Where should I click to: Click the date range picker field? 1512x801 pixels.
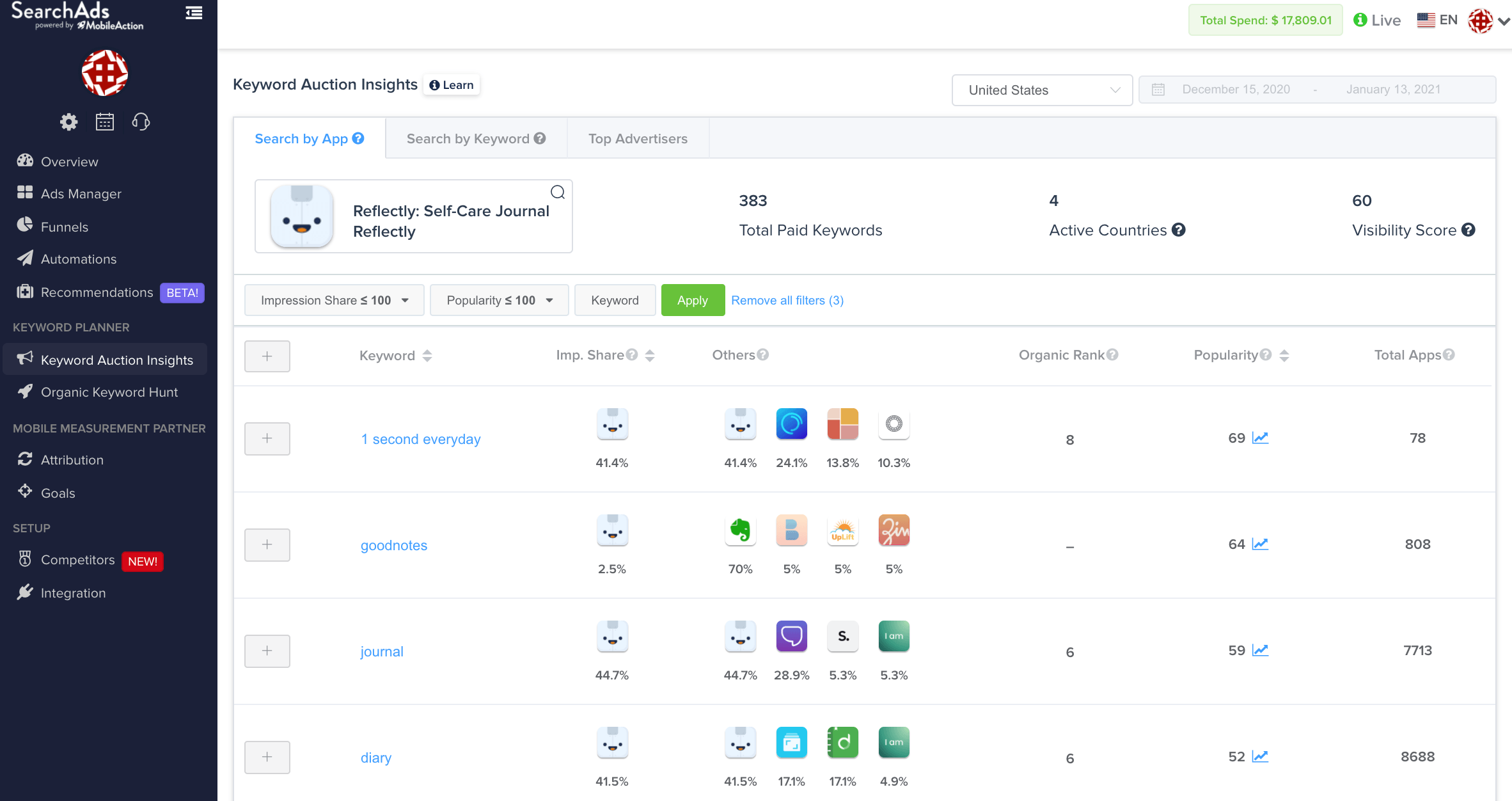pyautogui.click(x=1318, y=90)
